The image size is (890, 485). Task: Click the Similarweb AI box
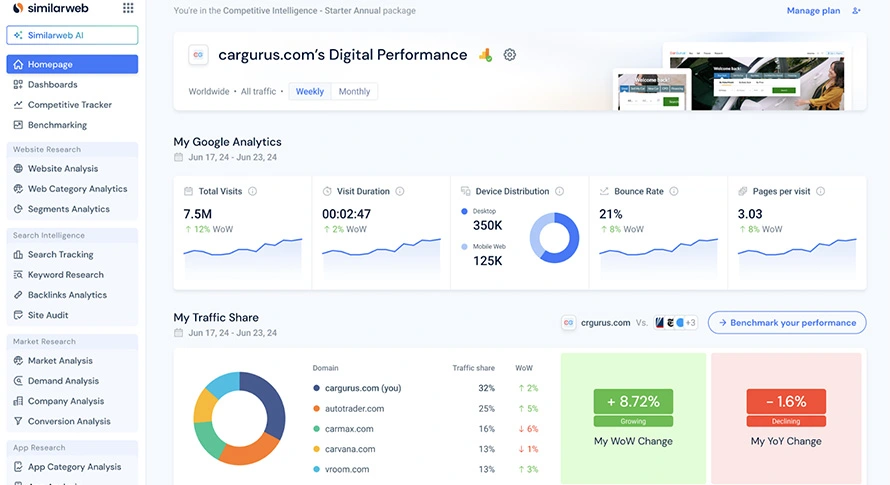(x=72, y=35)
